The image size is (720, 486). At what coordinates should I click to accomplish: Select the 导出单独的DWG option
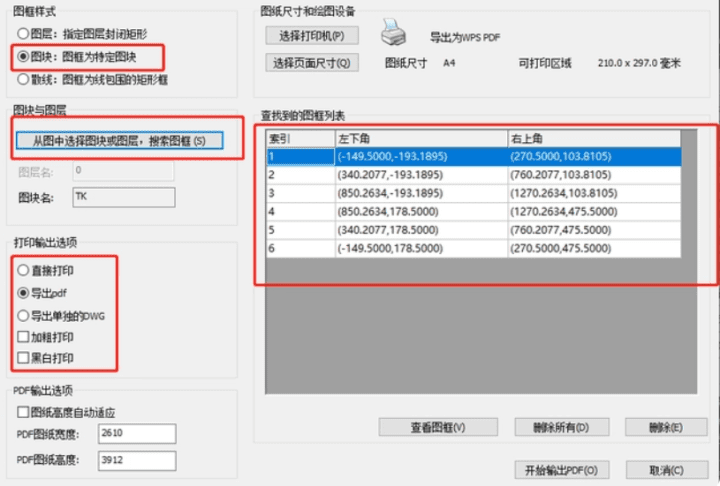click(x=23, y=315)
